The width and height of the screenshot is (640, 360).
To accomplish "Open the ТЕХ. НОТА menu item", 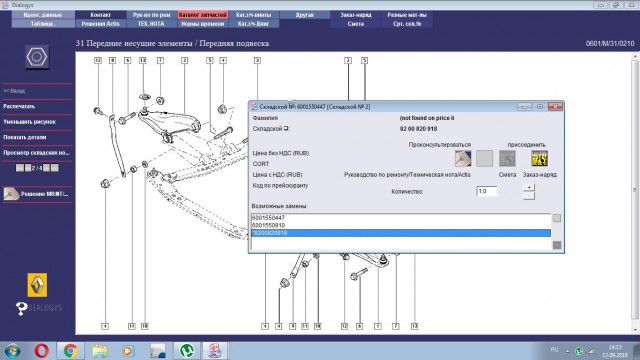I will [151, 24].
